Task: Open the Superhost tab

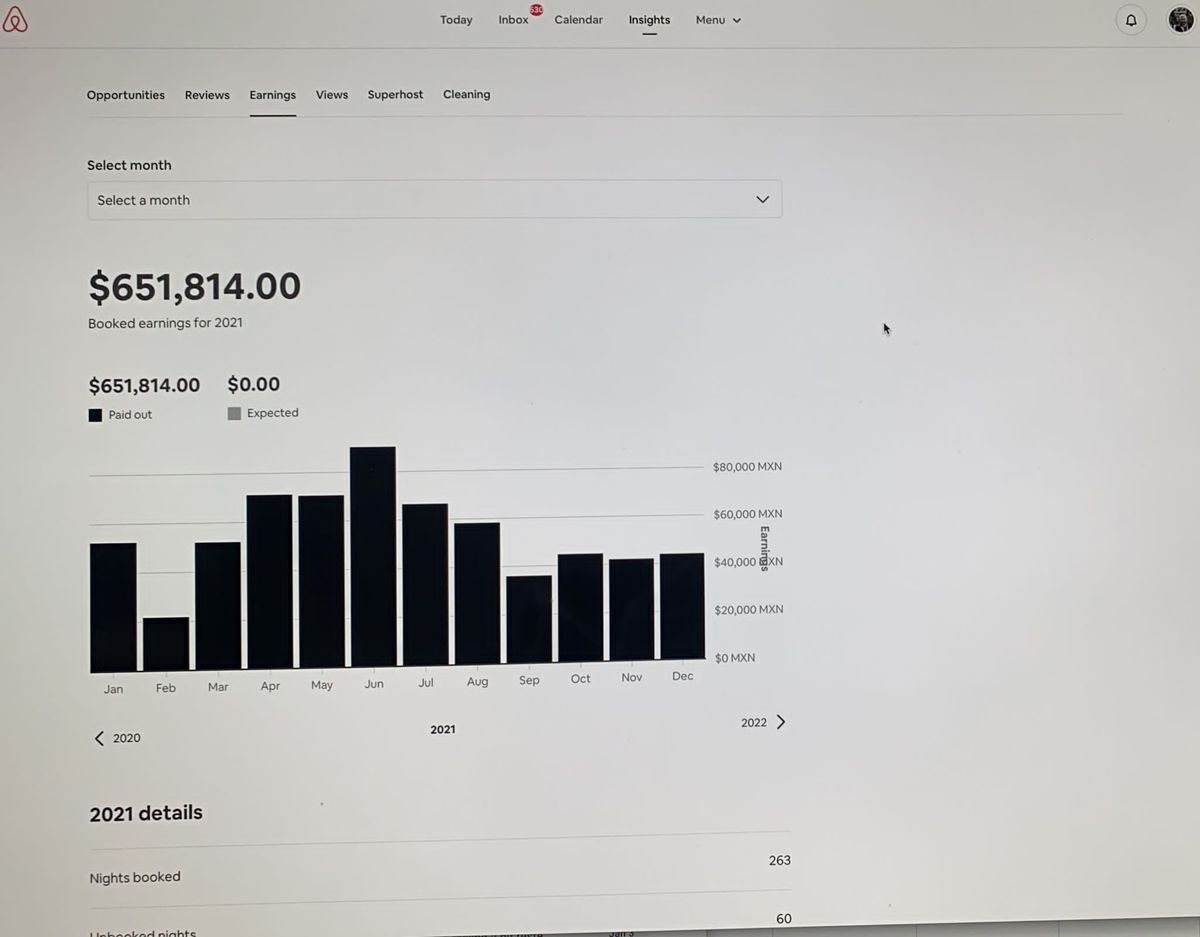Action: click(x=395, y=95)
